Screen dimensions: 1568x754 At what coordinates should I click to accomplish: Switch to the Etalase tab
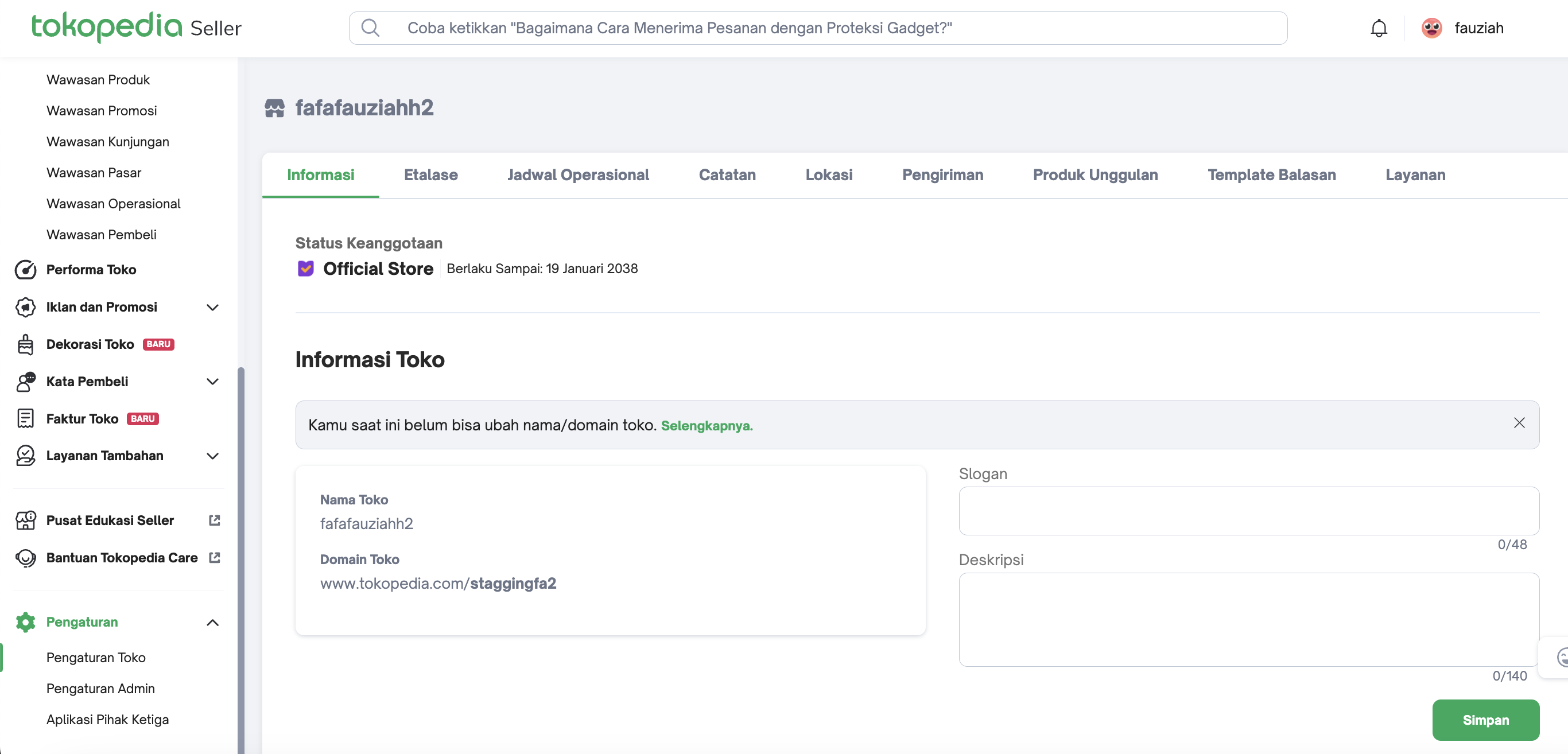point(430,175)
